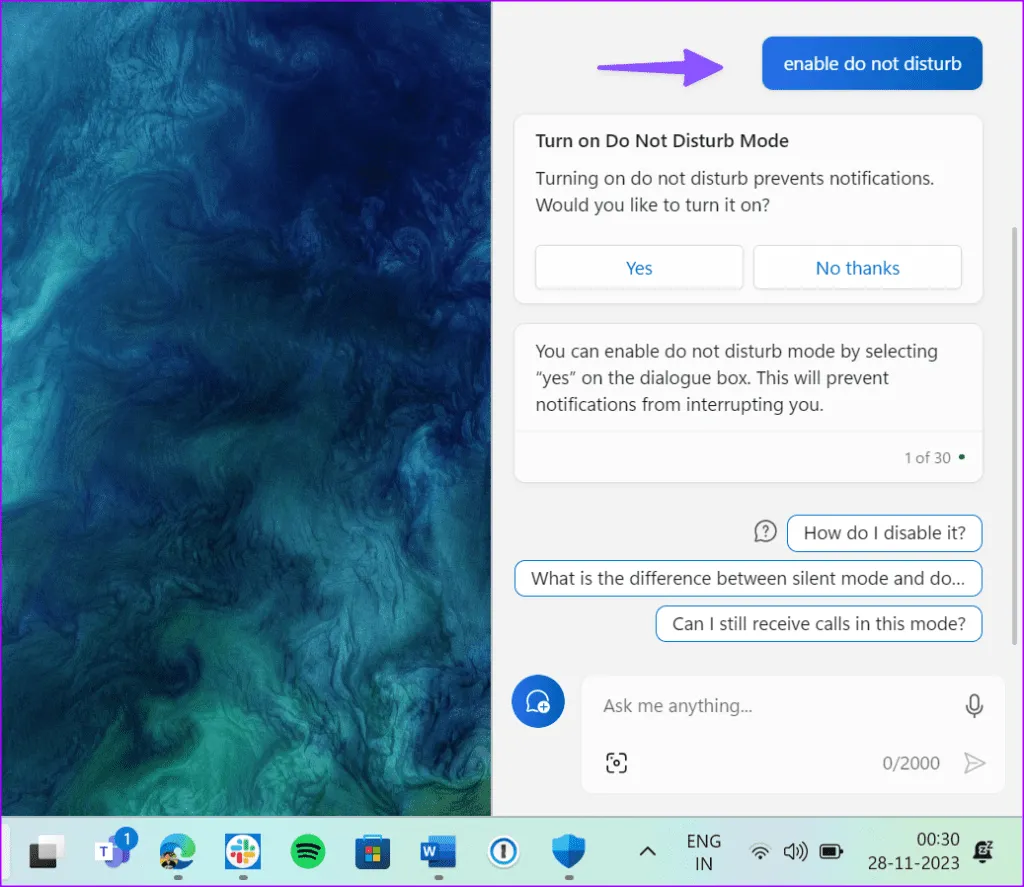The image size is (1024, 887).
Task: Select the 'How do I disable it?' suggestion
Action: [884, 533]
